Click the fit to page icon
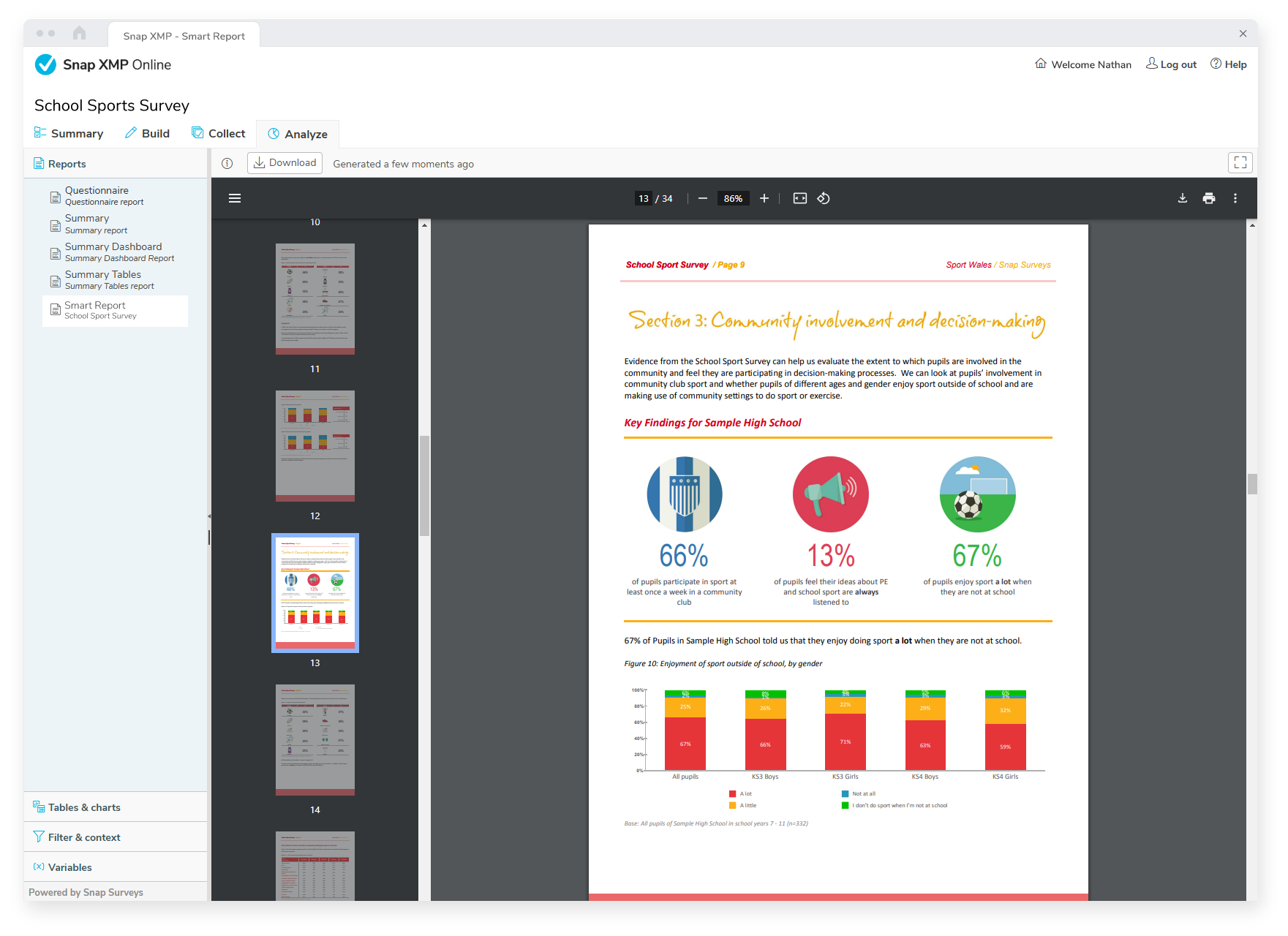Screen dimensions: 1288x936 799,198
